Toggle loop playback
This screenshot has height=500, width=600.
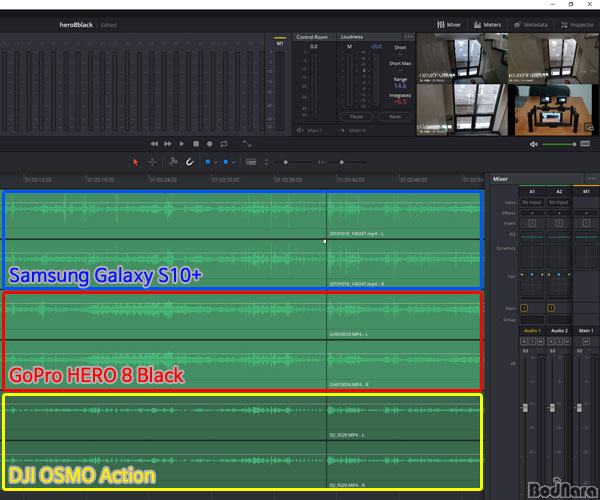[x=224, y=144]
